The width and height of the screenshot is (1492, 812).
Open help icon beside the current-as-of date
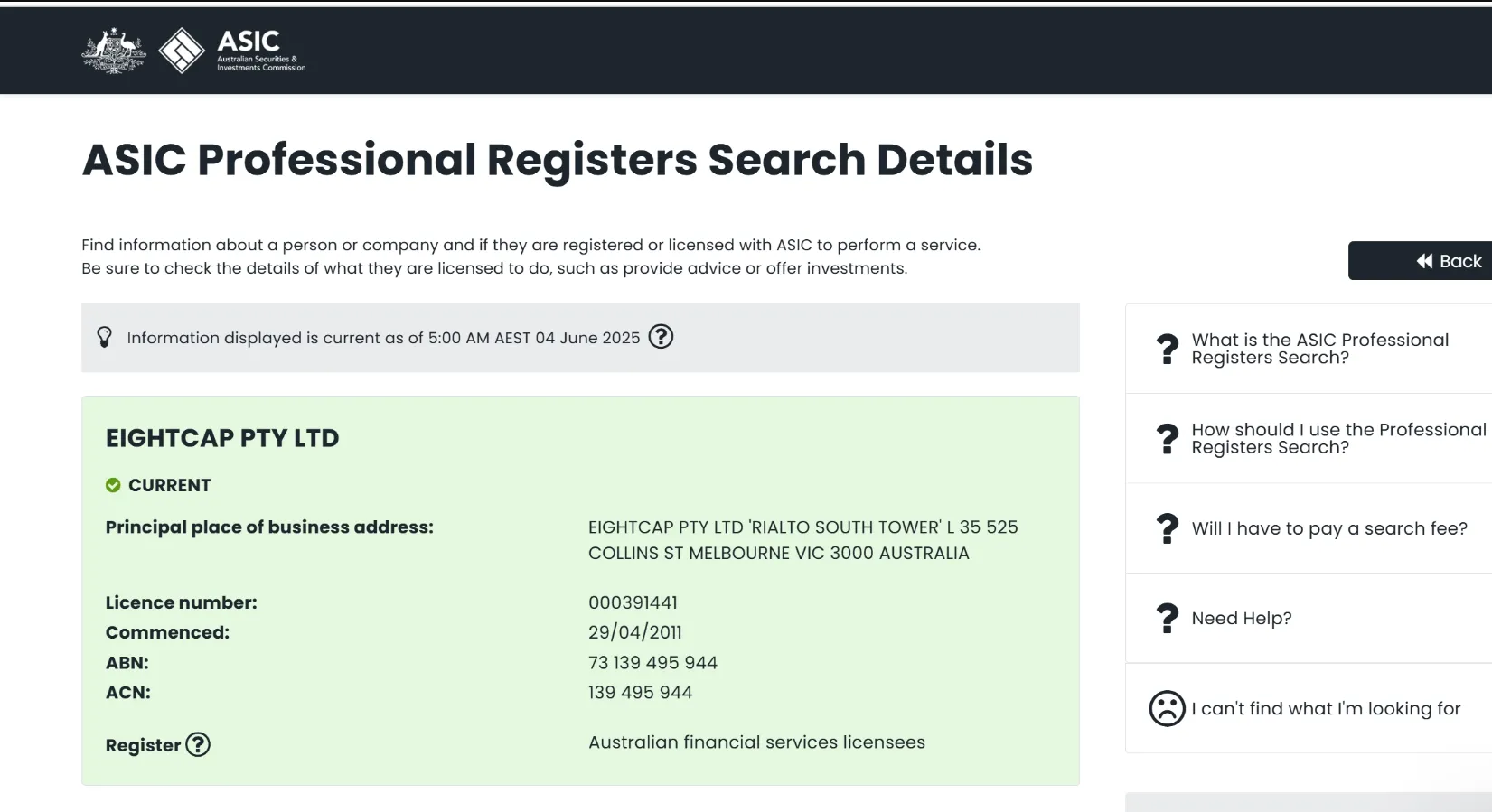pyautogui.click(x=661, y=337)
